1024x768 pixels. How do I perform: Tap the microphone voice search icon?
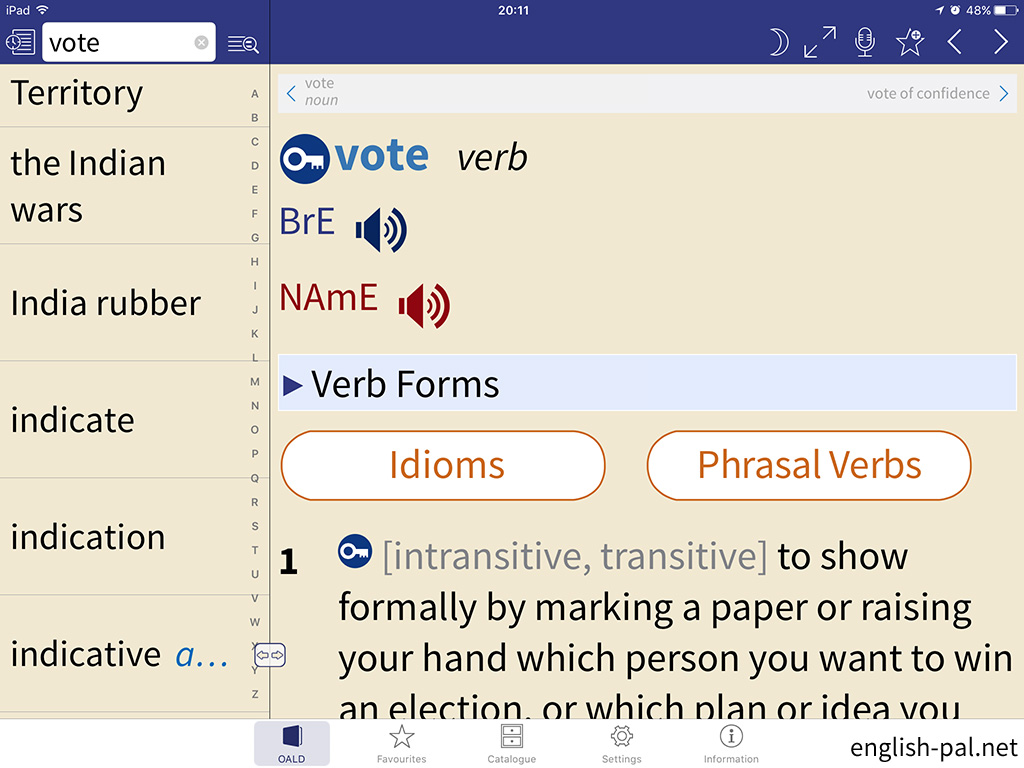click(x=865, y=42)
